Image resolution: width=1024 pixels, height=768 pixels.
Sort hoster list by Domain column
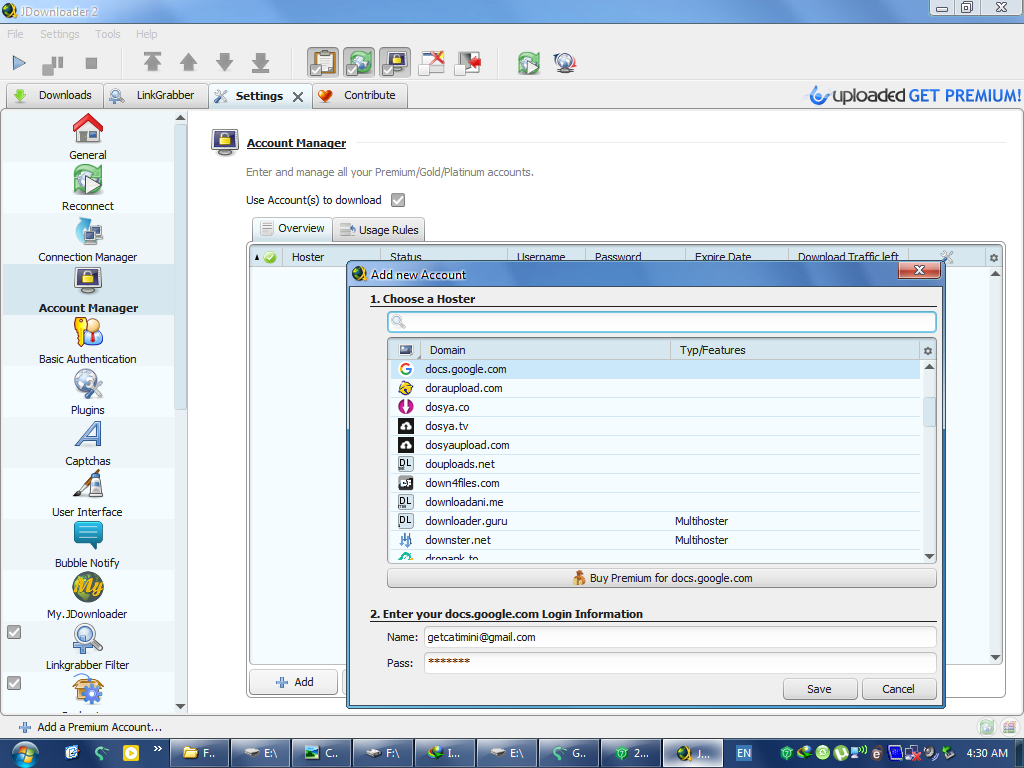click(x=545, y=350)
